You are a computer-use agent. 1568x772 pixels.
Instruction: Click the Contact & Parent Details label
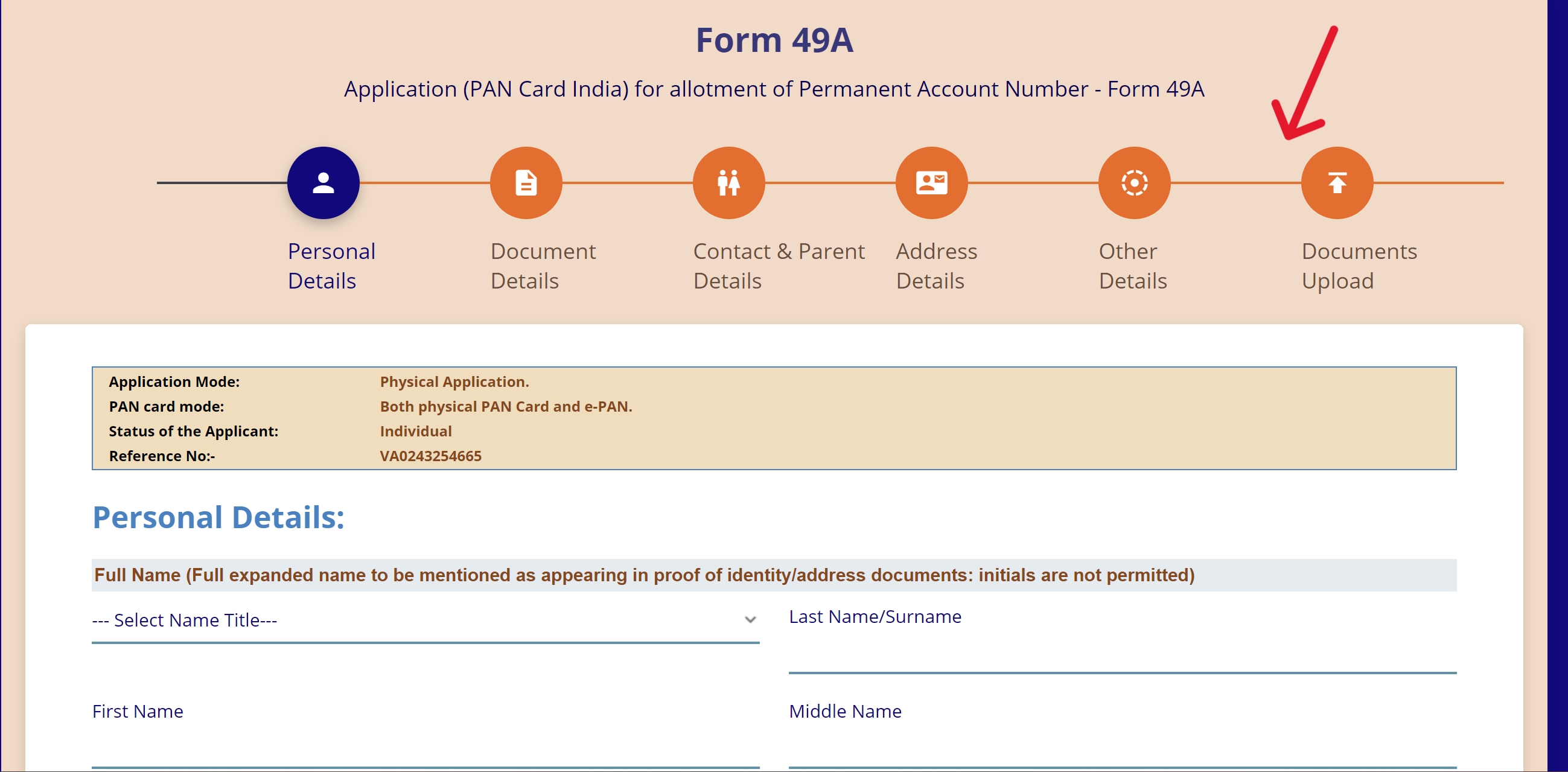pyautogui.click(x=779, y=266)
